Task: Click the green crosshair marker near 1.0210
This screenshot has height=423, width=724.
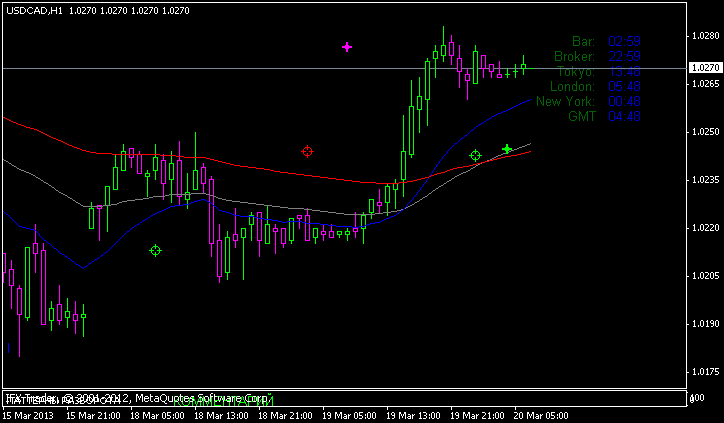Action: [155, 250]
